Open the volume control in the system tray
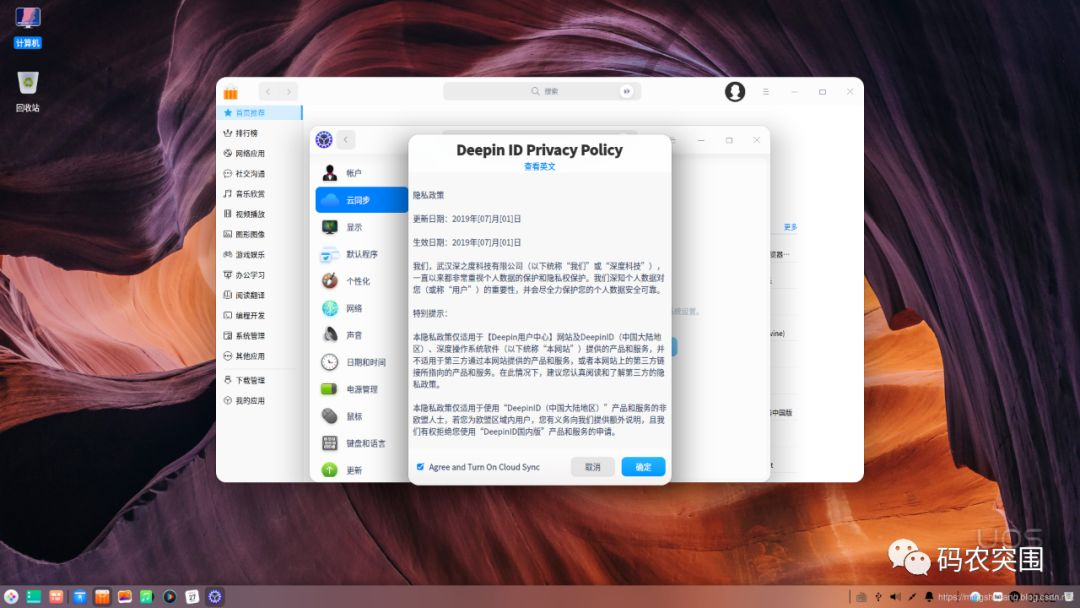1080x608 pixels. 895,597
